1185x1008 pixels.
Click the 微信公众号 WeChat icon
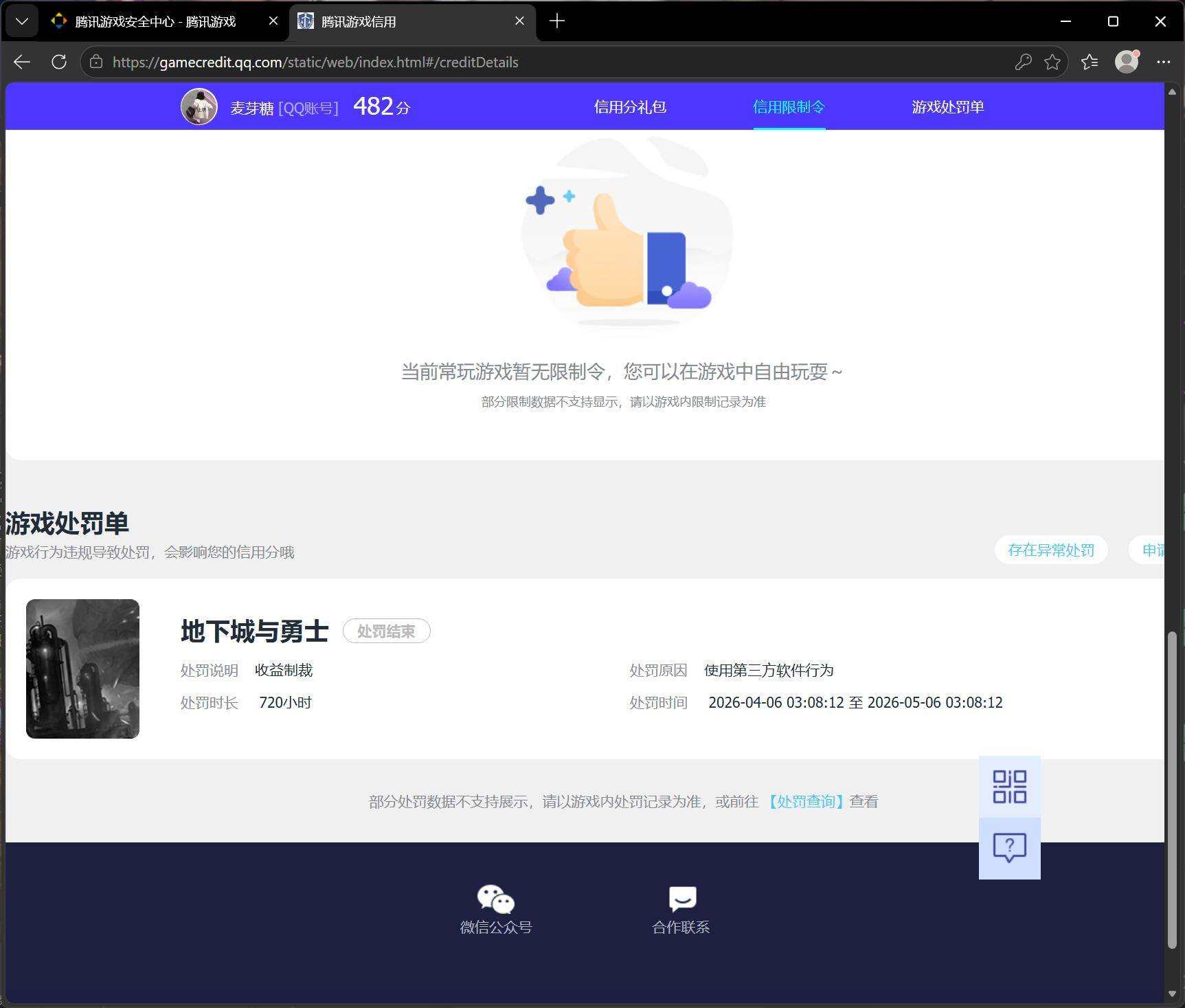(496, 899)
